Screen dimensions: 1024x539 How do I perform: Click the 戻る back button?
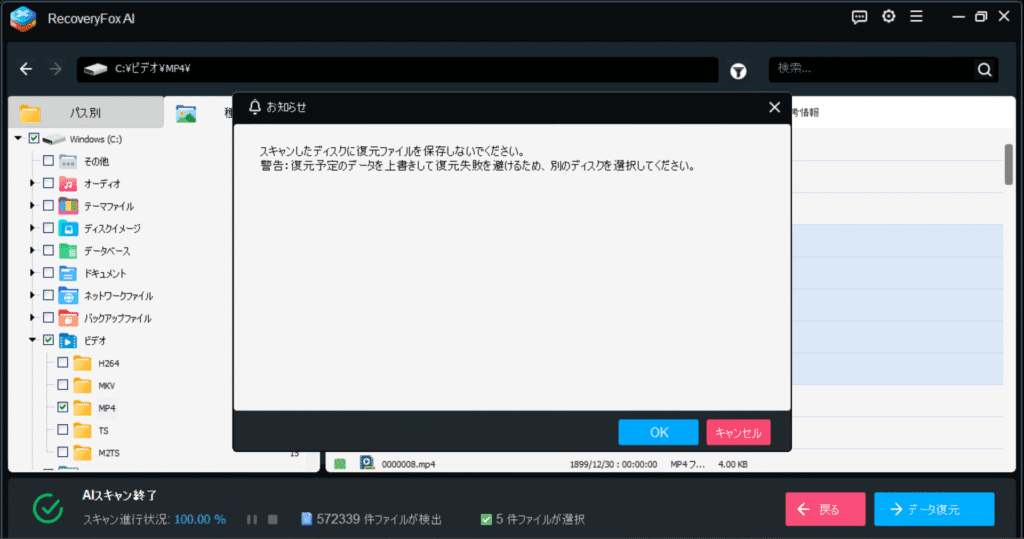click(x=825, y=509)
